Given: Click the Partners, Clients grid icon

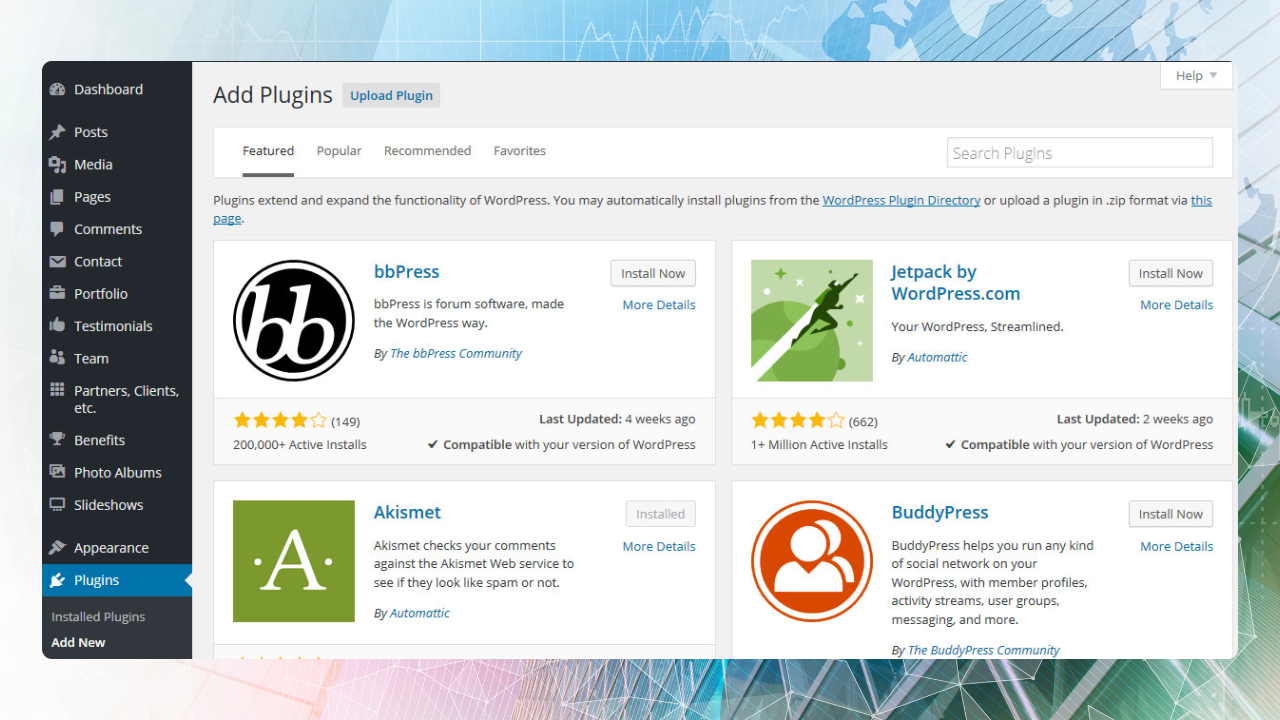Looking at the screenshot, I should (x=57, y=390).
